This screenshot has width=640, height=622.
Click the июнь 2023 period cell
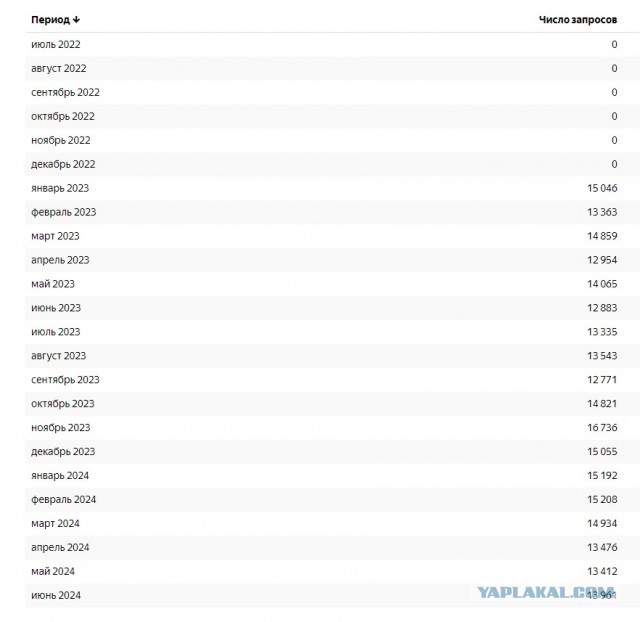(x=56, y=308)
